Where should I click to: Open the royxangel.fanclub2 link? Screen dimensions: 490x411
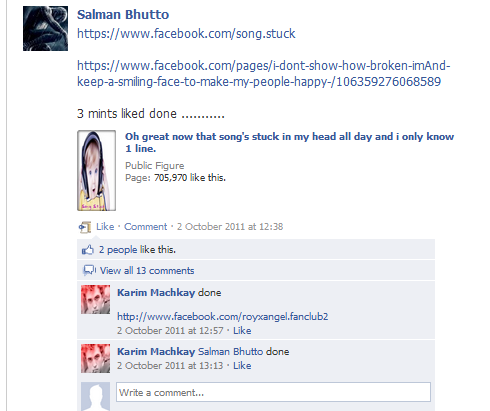[222, 316]
